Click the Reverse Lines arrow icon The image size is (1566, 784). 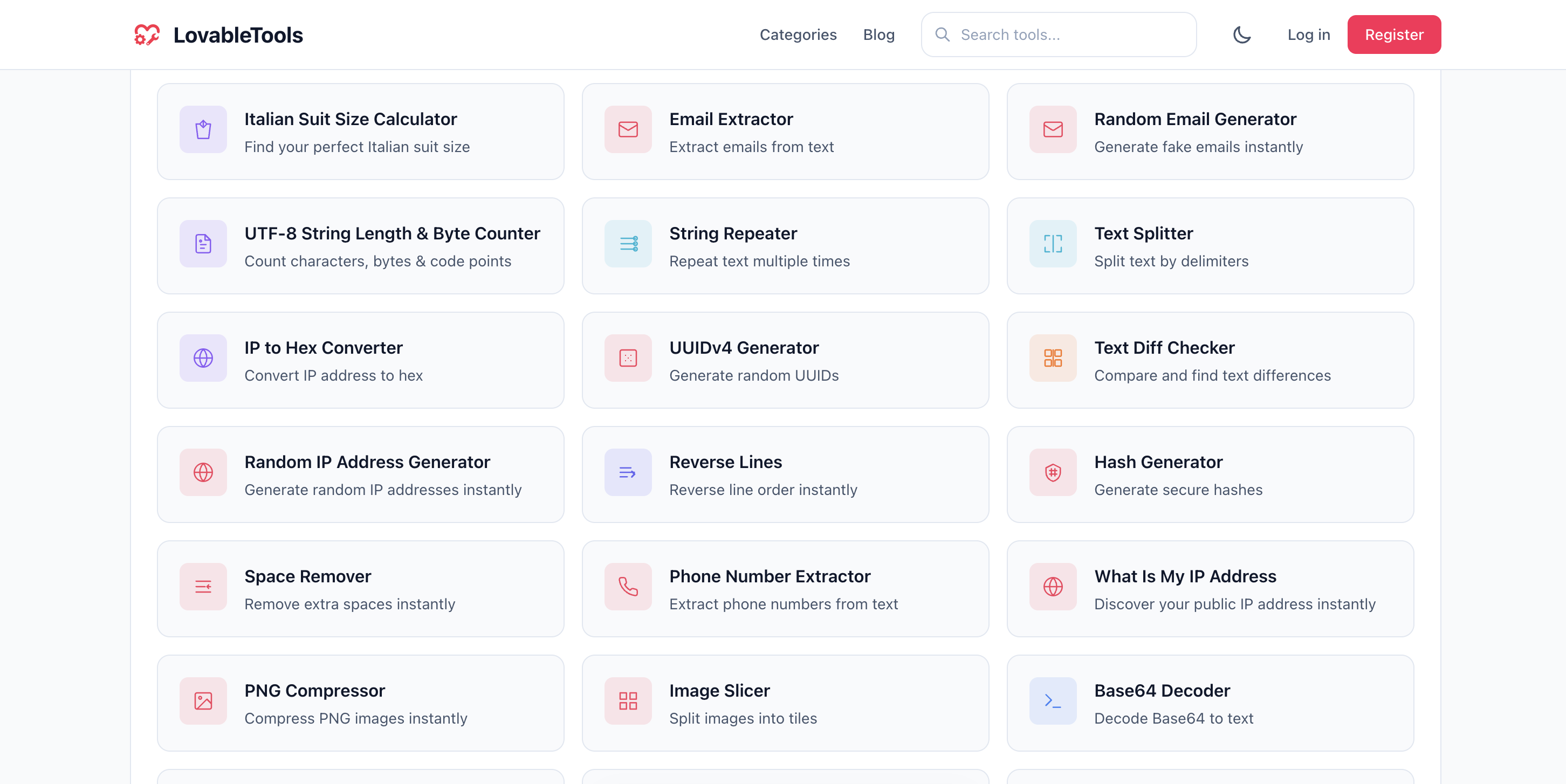[628, 473]
